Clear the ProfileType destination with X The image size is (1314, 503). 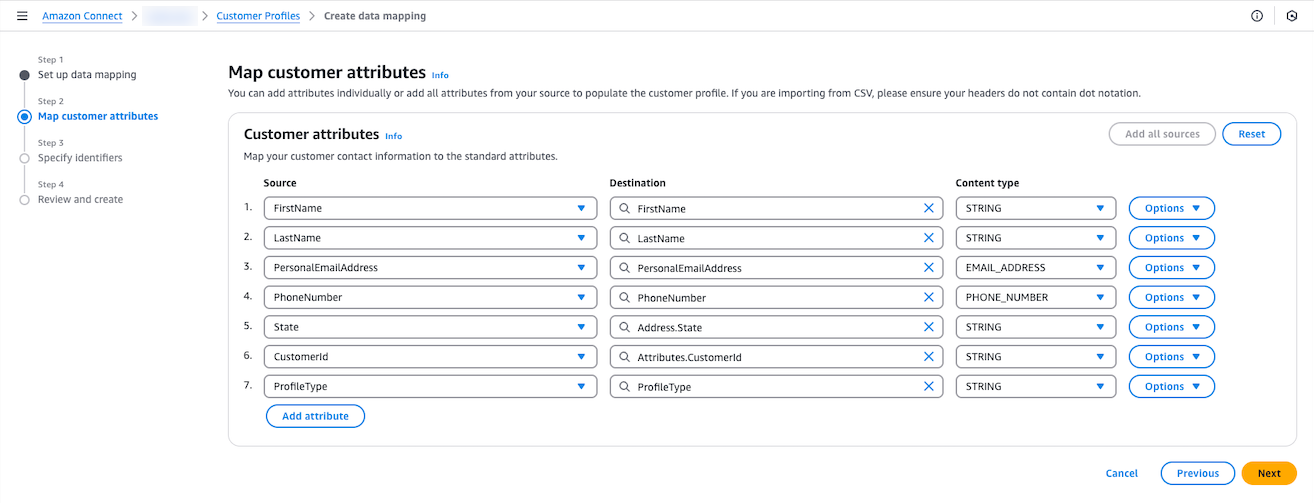(928, 387)
